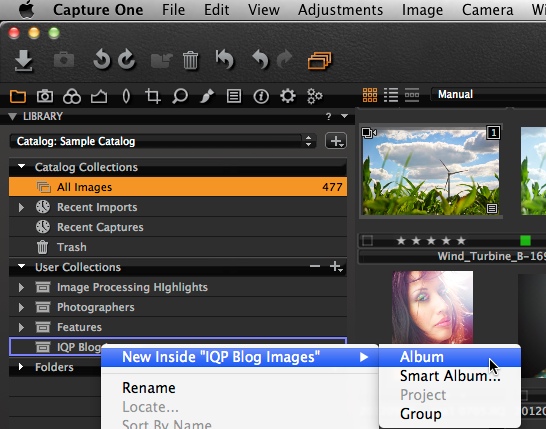Open the View menu
The image size is (546, 429).
click(264, 10)
